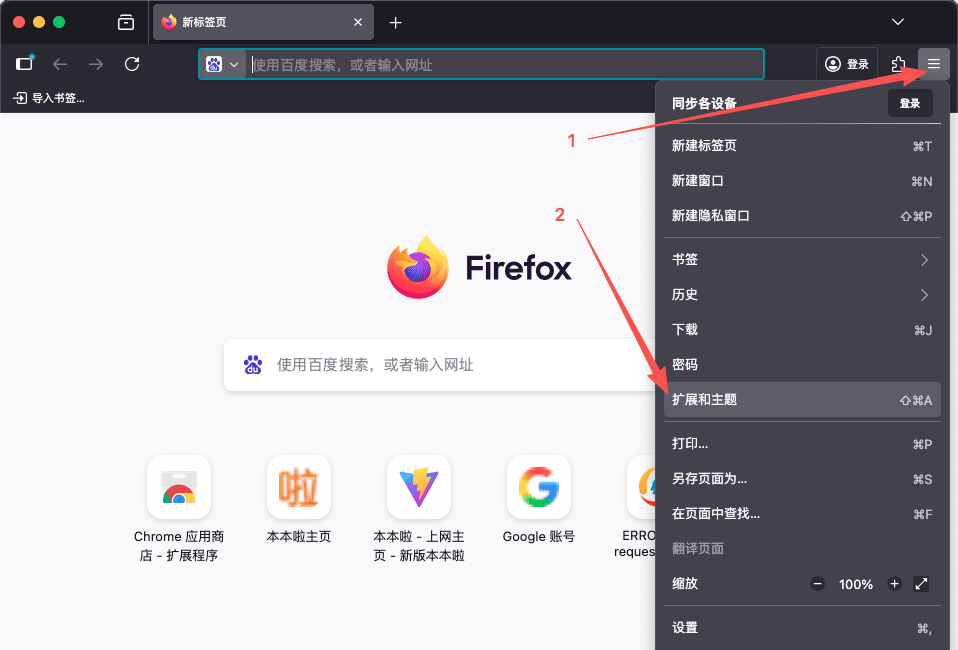Click the reload page icon
Viewport: 958px width, 650px height.
point(132,64)
